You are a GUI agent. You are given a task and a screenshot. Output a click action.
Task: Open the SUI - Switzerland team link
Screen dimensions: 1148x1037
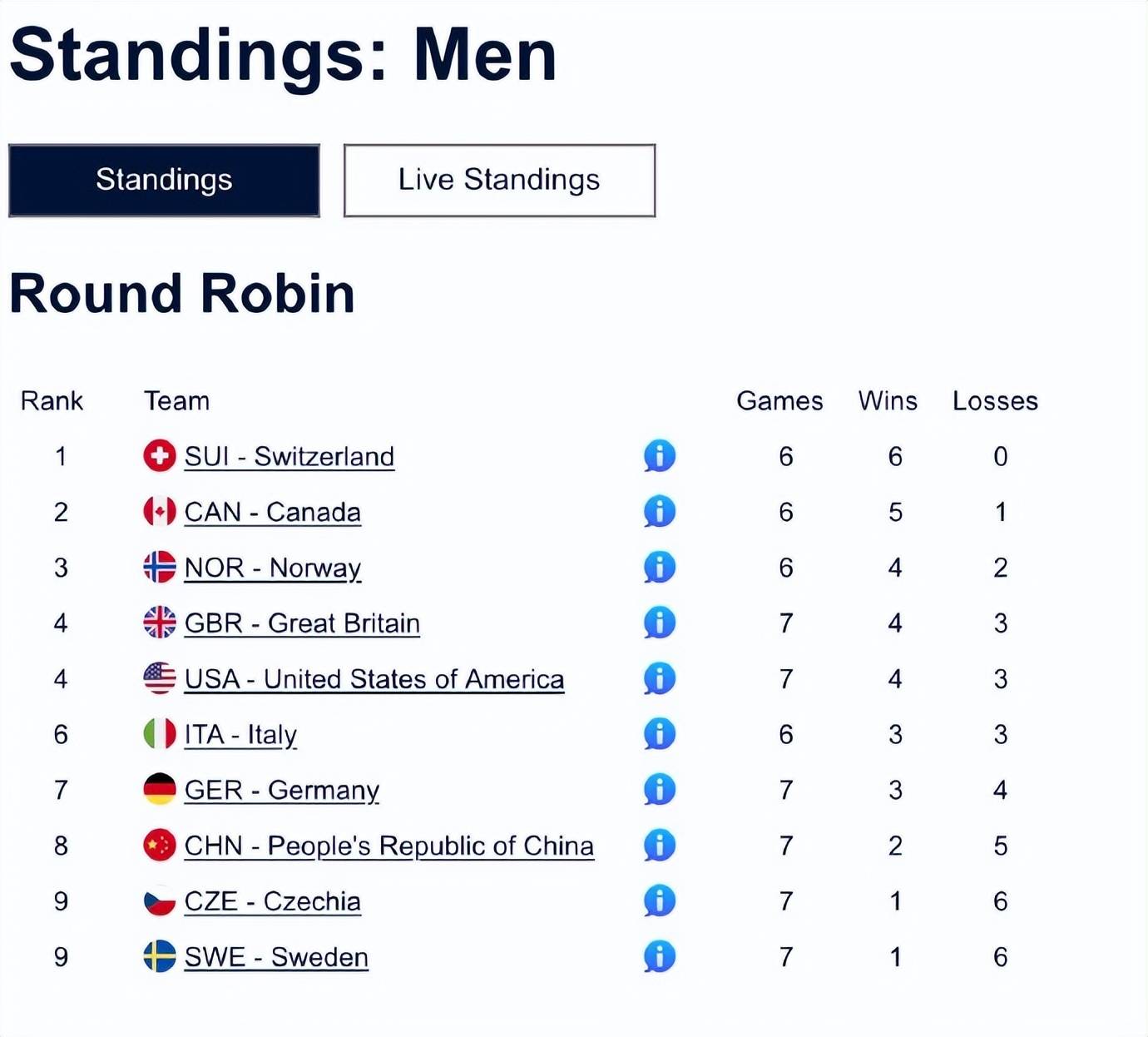289,457
